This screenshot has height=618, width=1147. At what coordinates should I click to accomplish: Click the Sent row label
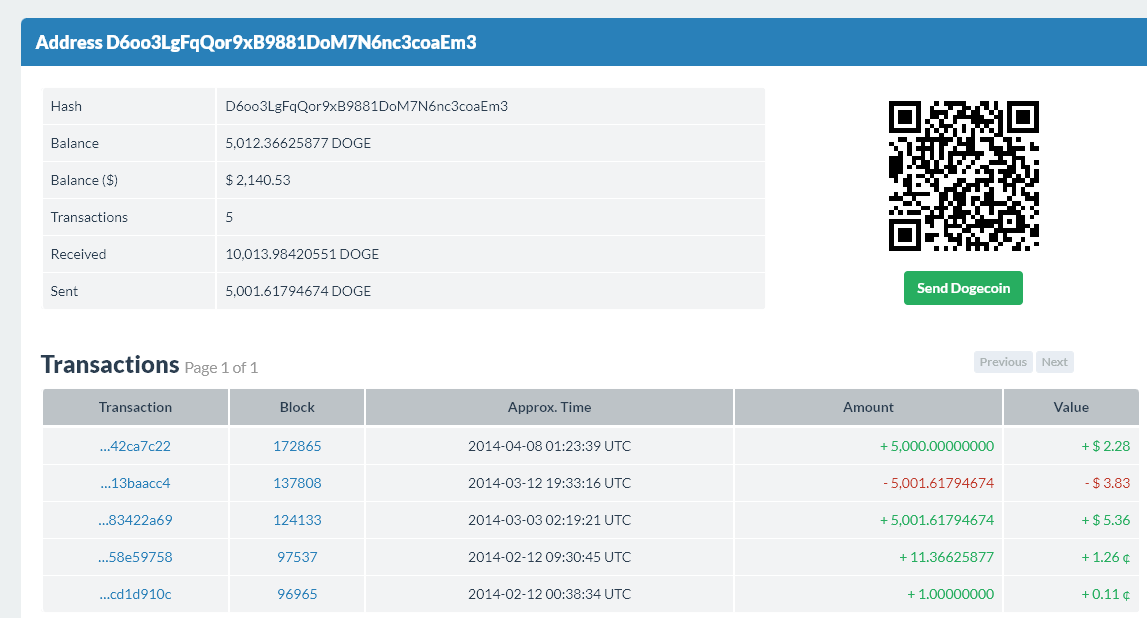[x=64, y=291]
